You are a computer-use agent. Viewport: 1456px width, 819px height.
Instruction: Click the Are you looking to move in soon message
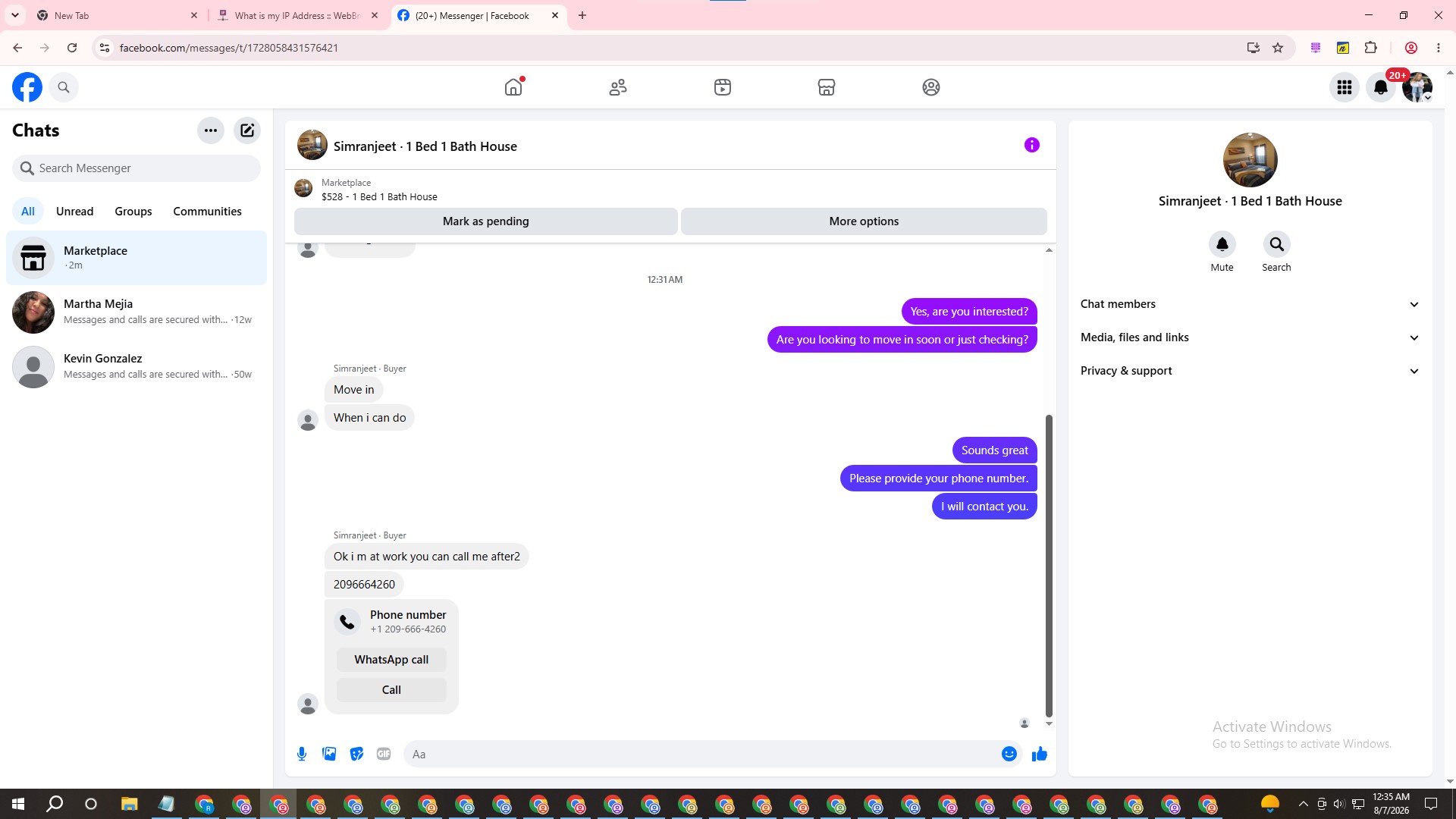pyautogui.click(x=902, y=340)
